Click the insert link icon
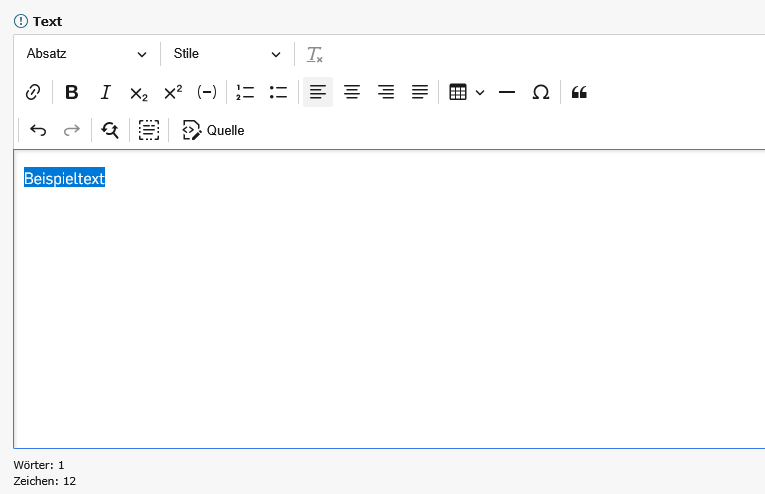This screenshot has height=494, width=765. (33, 92)
